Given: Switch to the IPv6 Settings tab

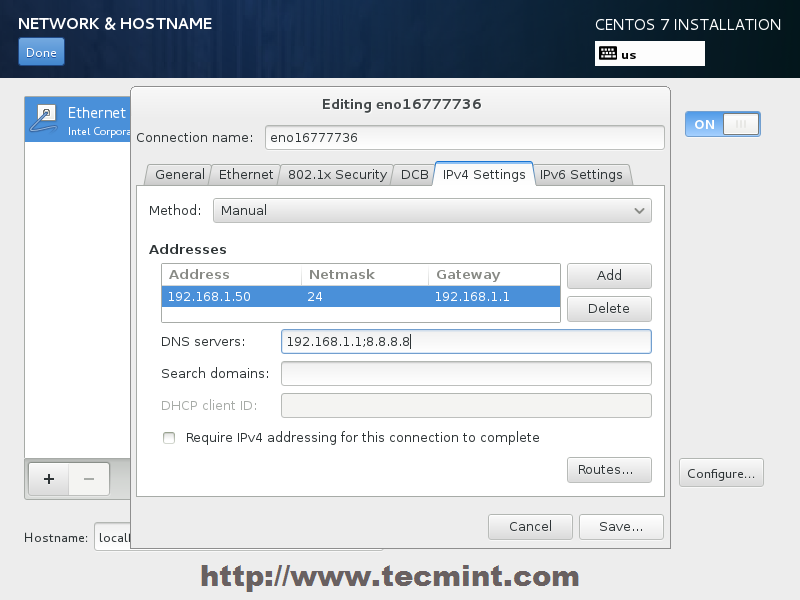Looking at the screenshot, I should (x=581, y=174).
